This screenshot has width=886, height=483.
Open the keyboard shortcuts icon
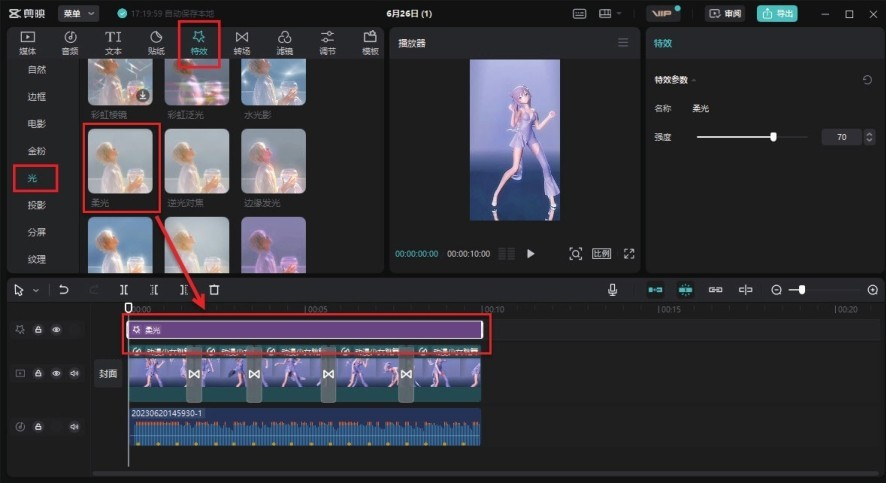pos(579,14)
